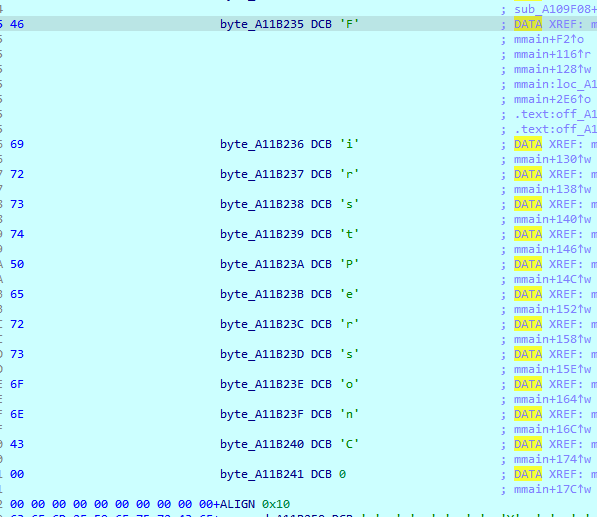Click DATA XREF on the byte_A11B235 row
597x517 pixels.
click(548, 24)
